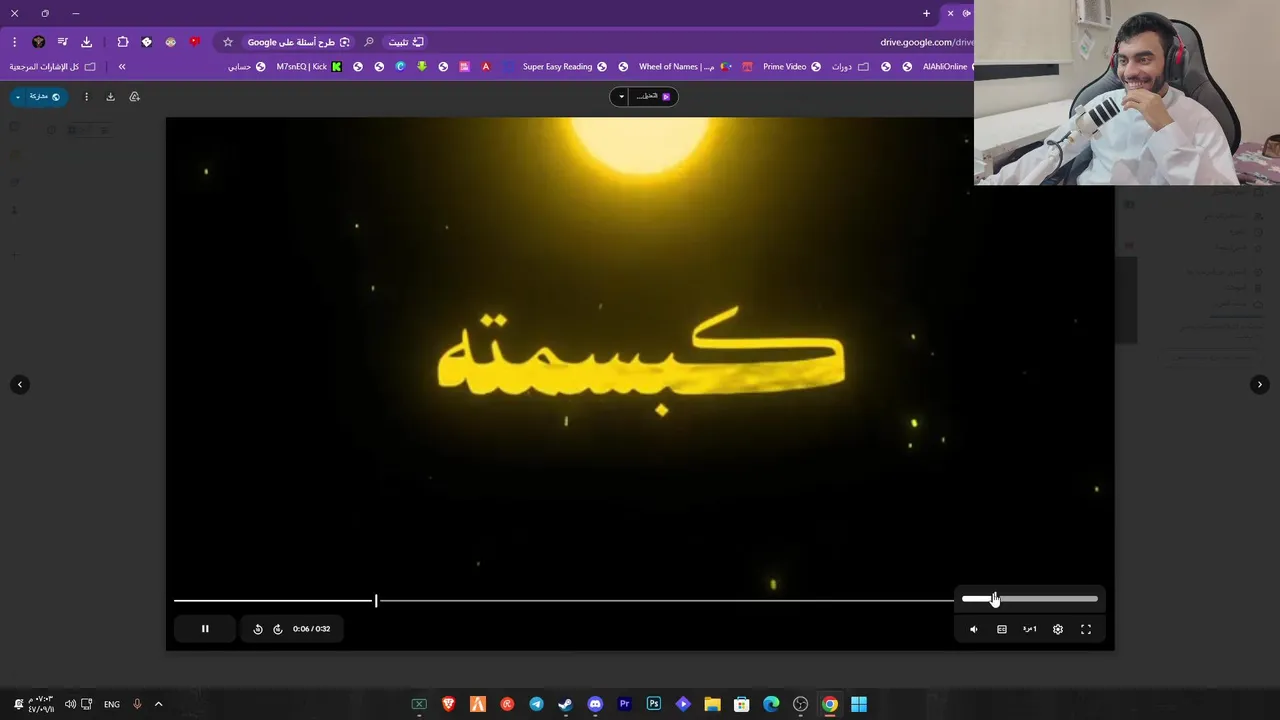
Task: Click the install app chip in address bar
Action: pos(405,42)
